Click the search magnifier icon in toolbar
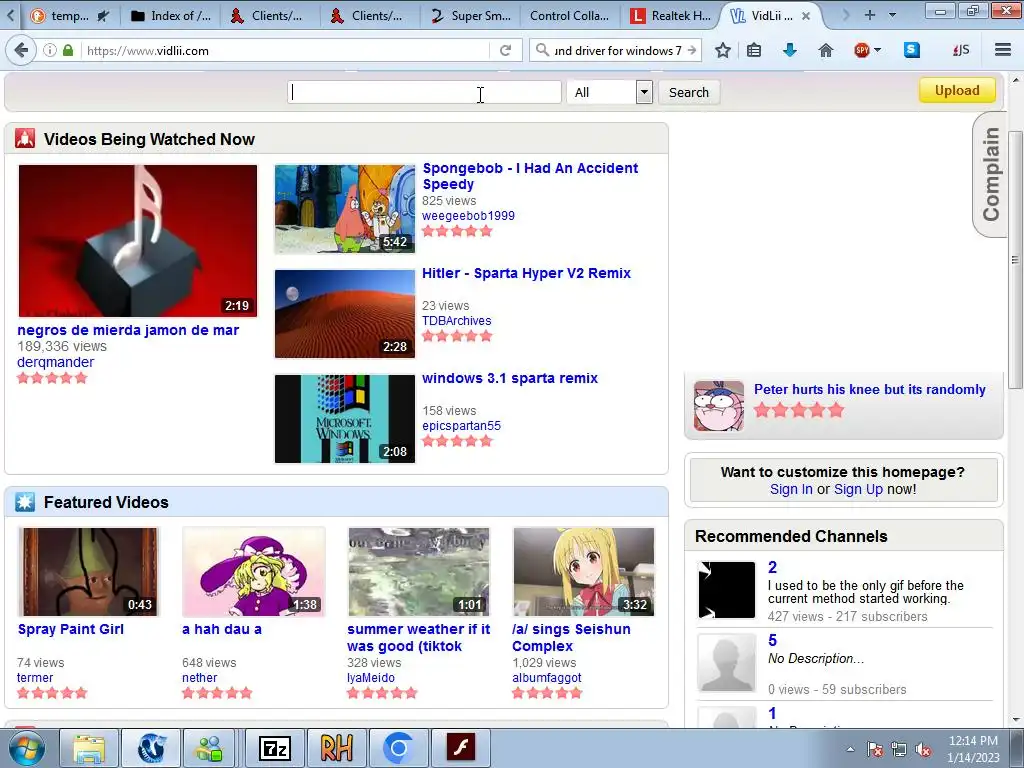 pyautogui.click(x=542, y=50)
